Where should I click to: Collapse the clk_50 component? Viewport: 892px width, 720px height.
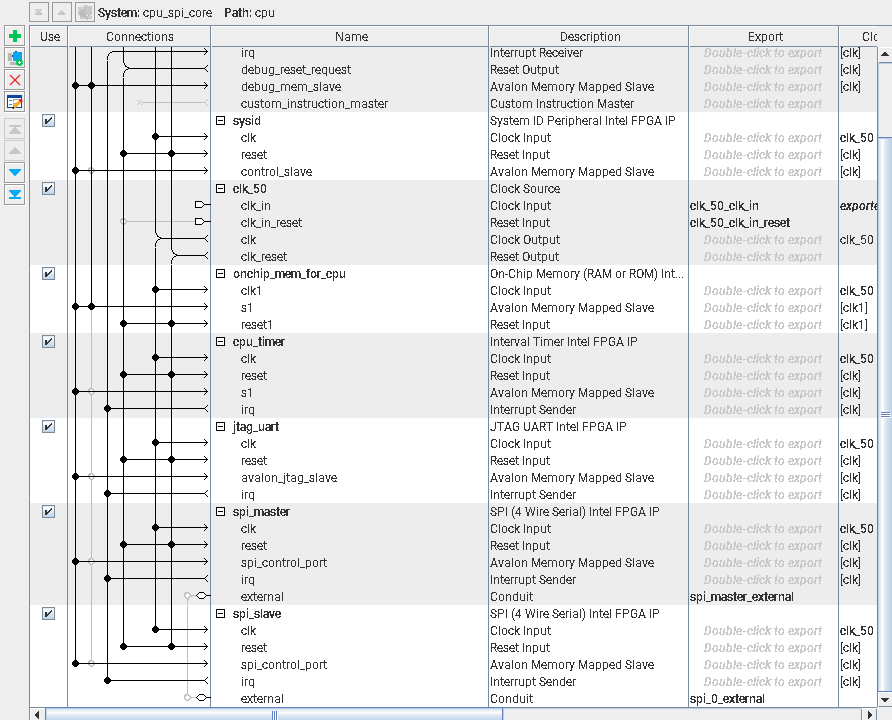pos(221,189)
